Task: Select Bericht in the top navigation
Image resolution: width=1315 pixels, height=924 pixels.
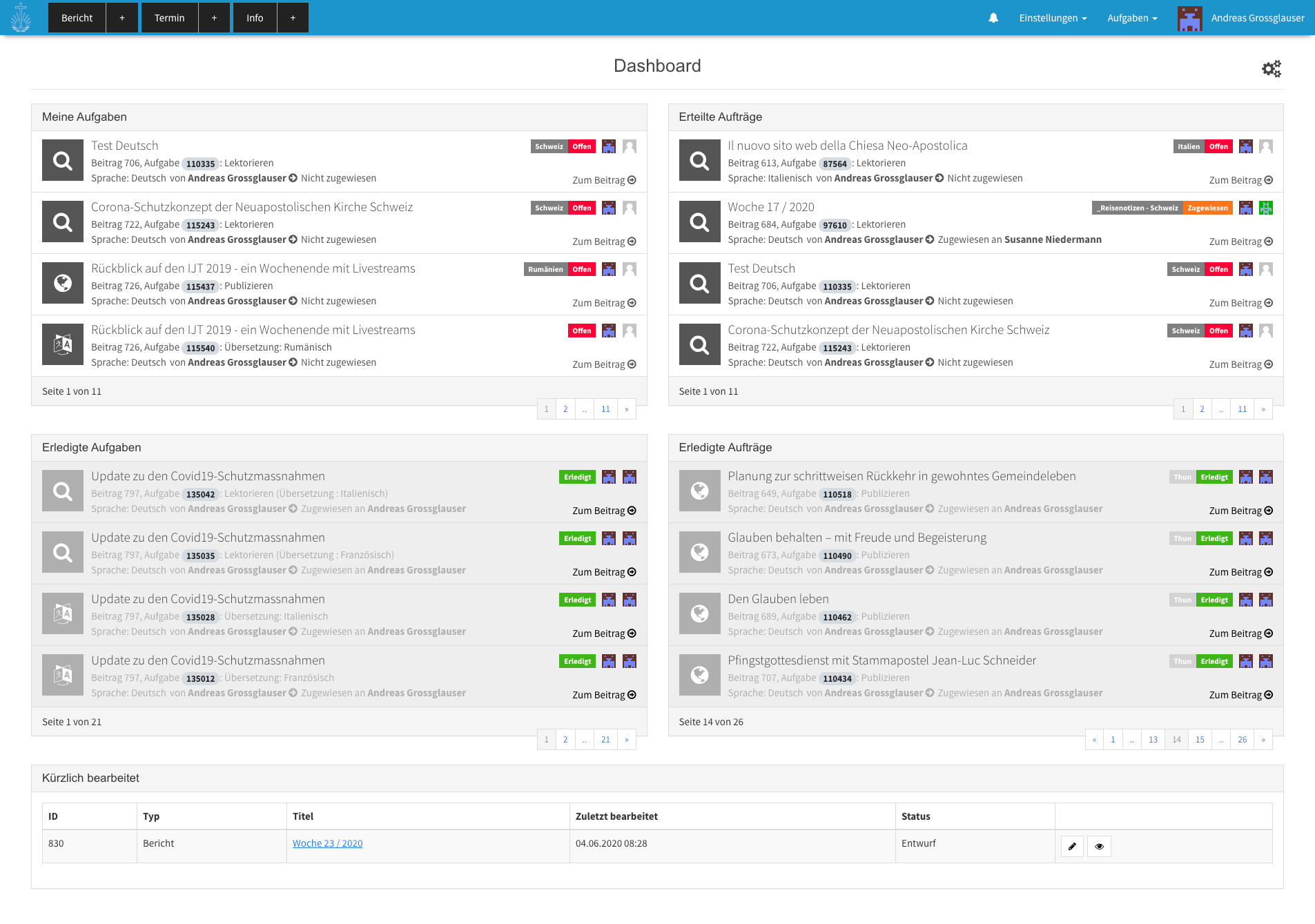Action: click(77, 17)
